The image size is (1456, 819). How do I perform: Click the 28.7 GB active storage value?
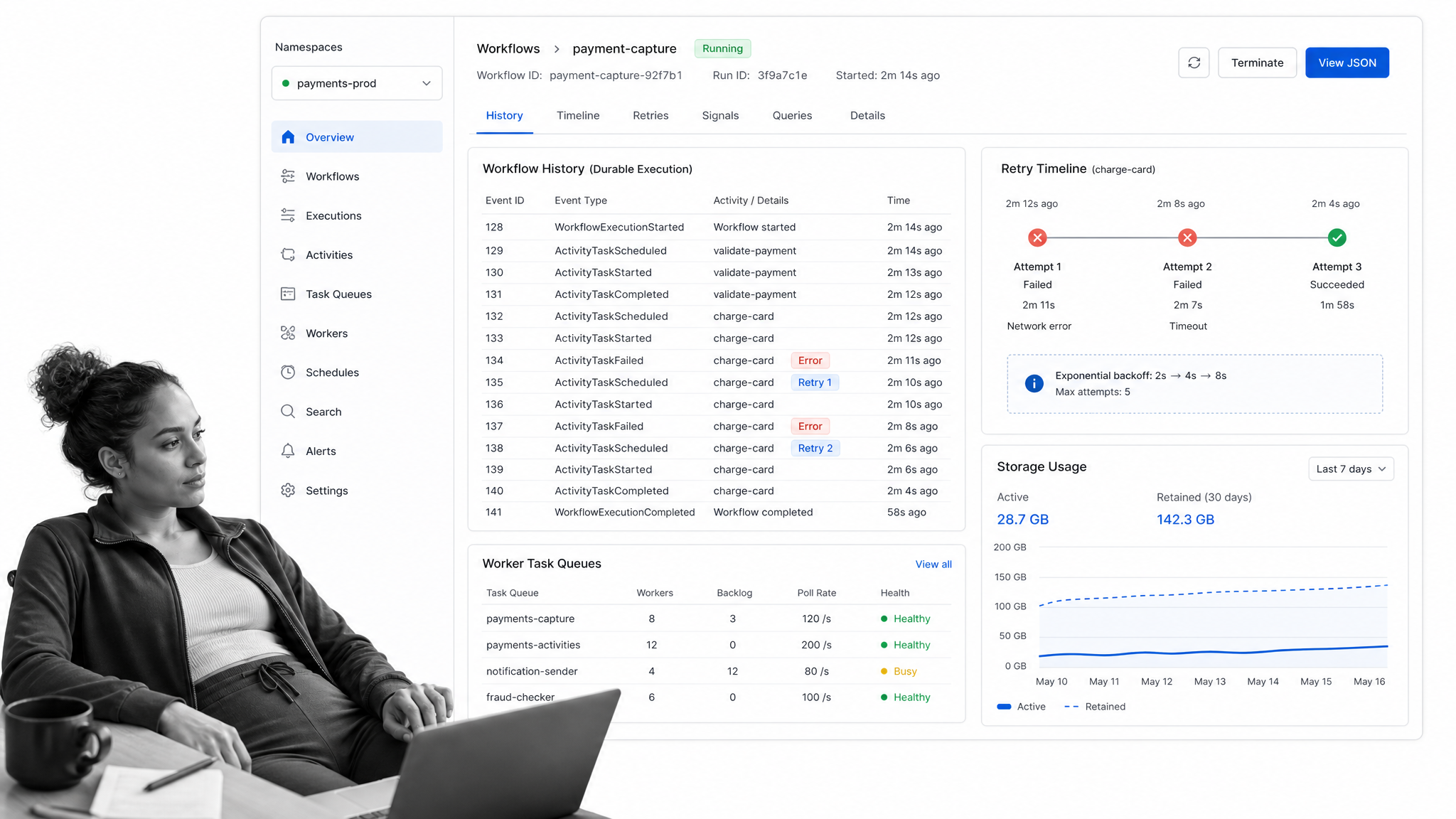[1022, 520]
